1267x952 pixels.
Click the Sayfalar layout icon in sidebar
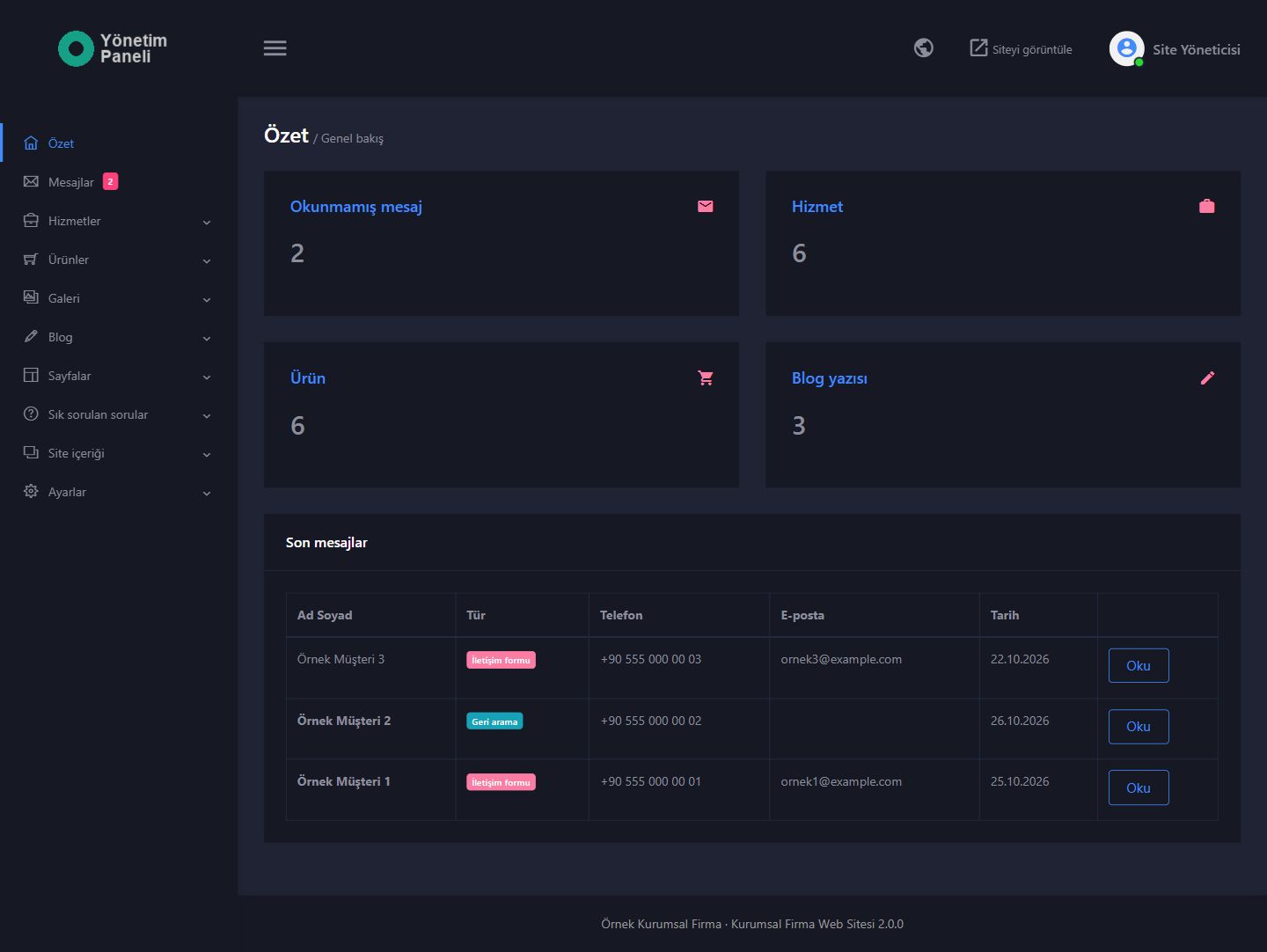coord(31,375)
